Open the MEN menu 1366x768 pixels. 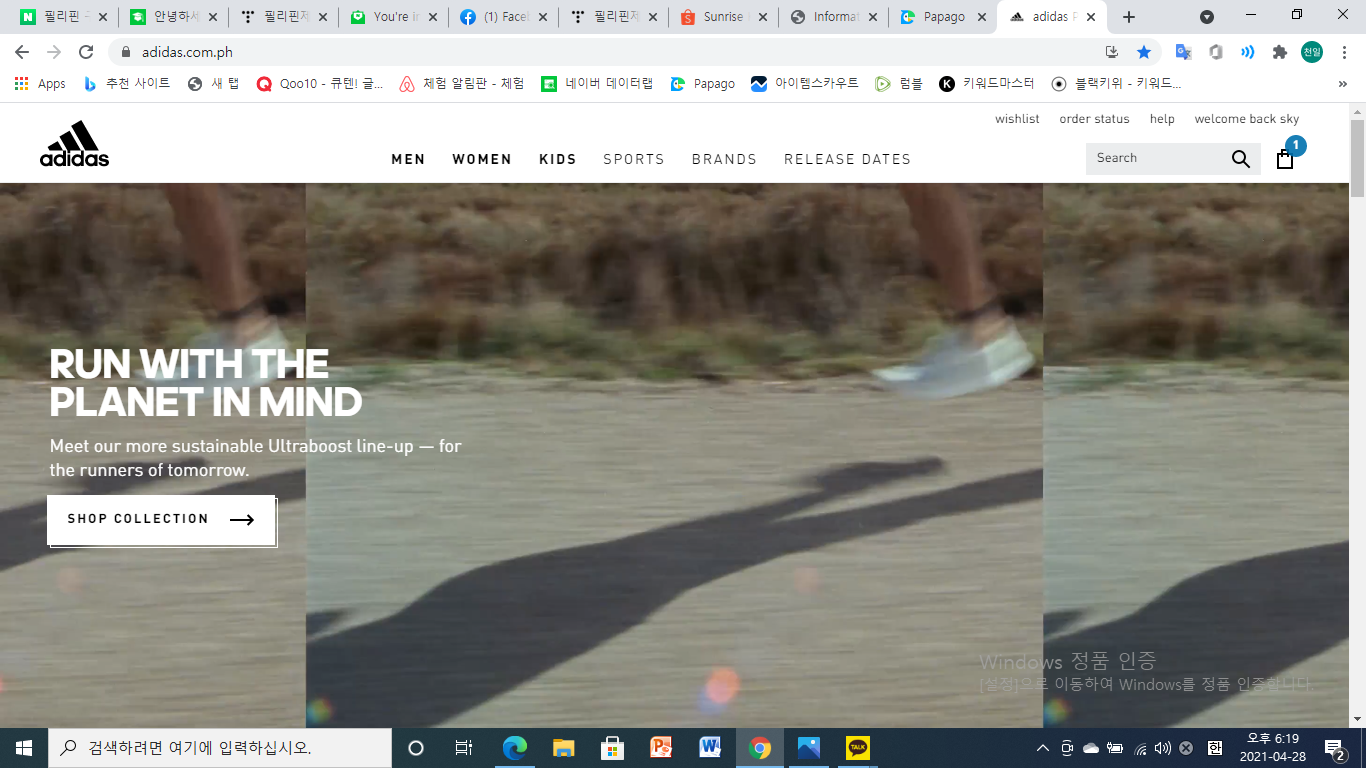tap(408, 159)
